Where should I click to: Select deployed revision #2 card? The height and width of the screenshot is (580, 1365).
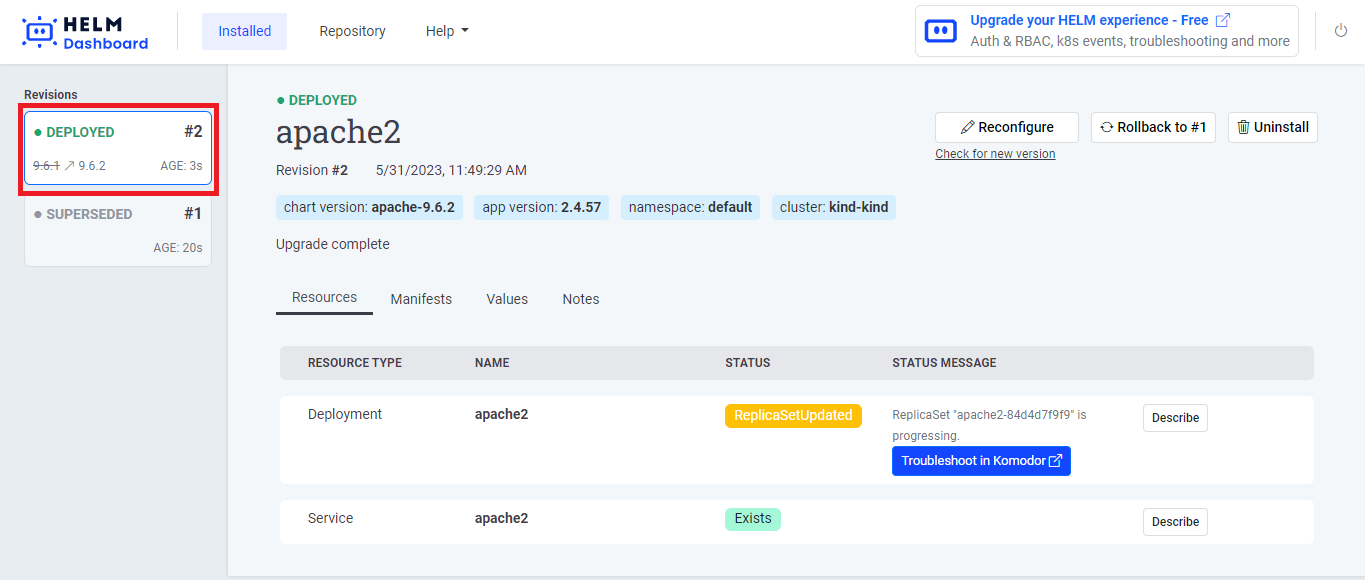tap(118, 148)
